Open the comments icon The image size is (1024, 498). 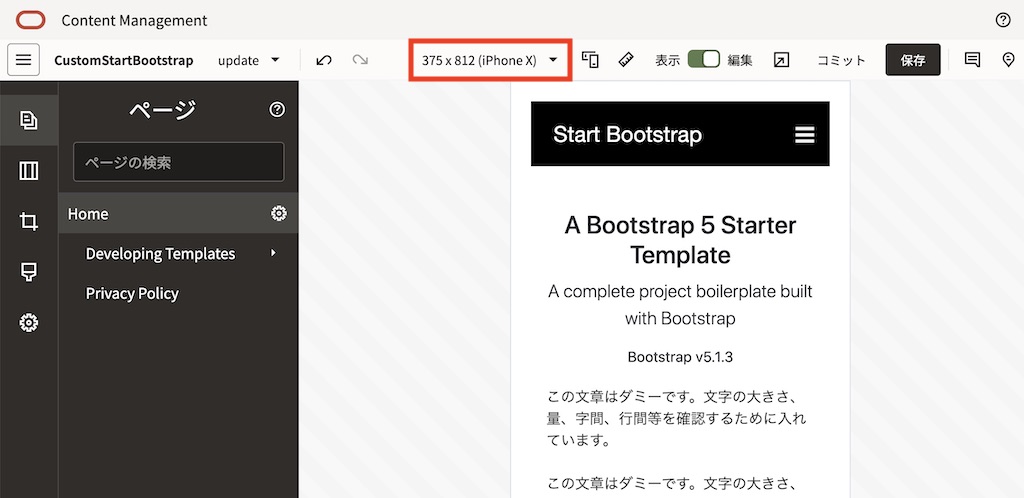pos(972,60)
